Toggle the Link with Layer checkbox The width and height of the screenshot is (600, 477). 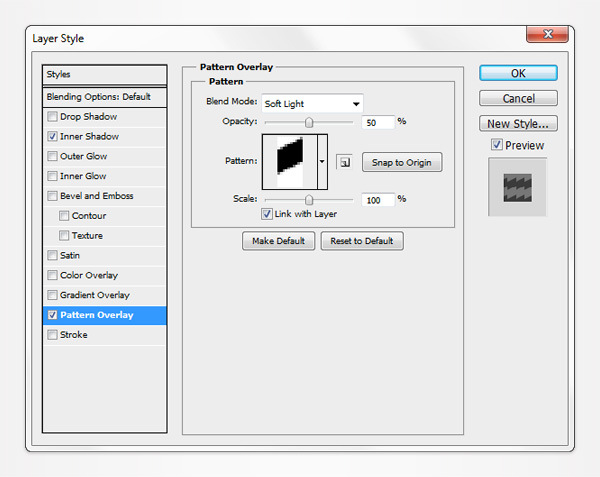266,214
